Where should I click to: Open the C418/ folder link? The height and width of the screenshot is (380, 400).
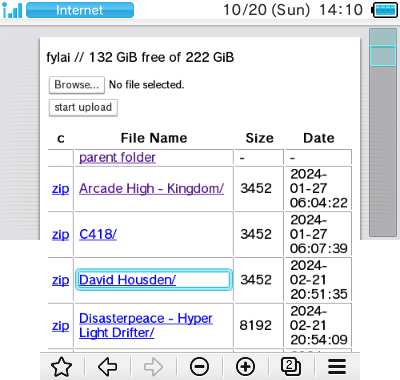(x=98, y=234)
